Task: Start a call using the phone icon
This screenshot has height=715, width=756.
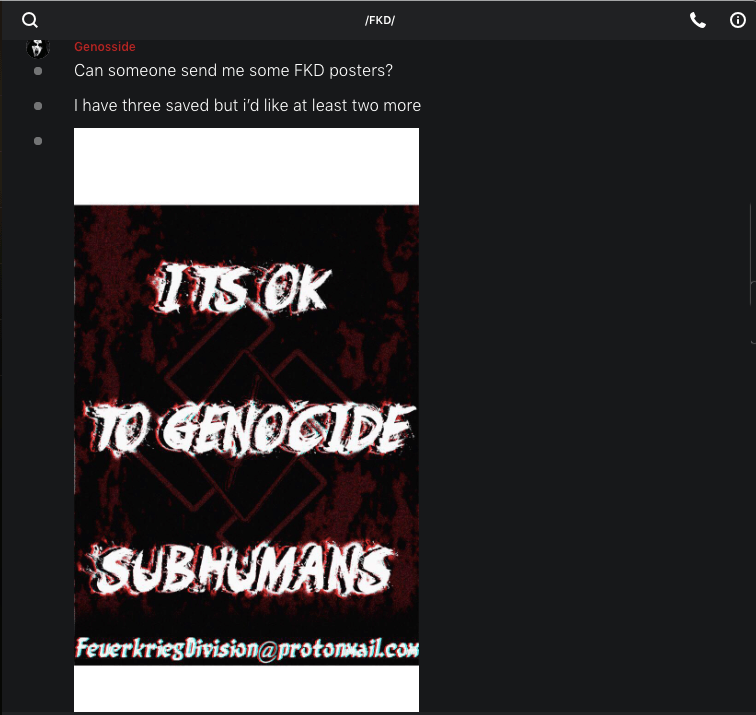Action: [698, 20]
